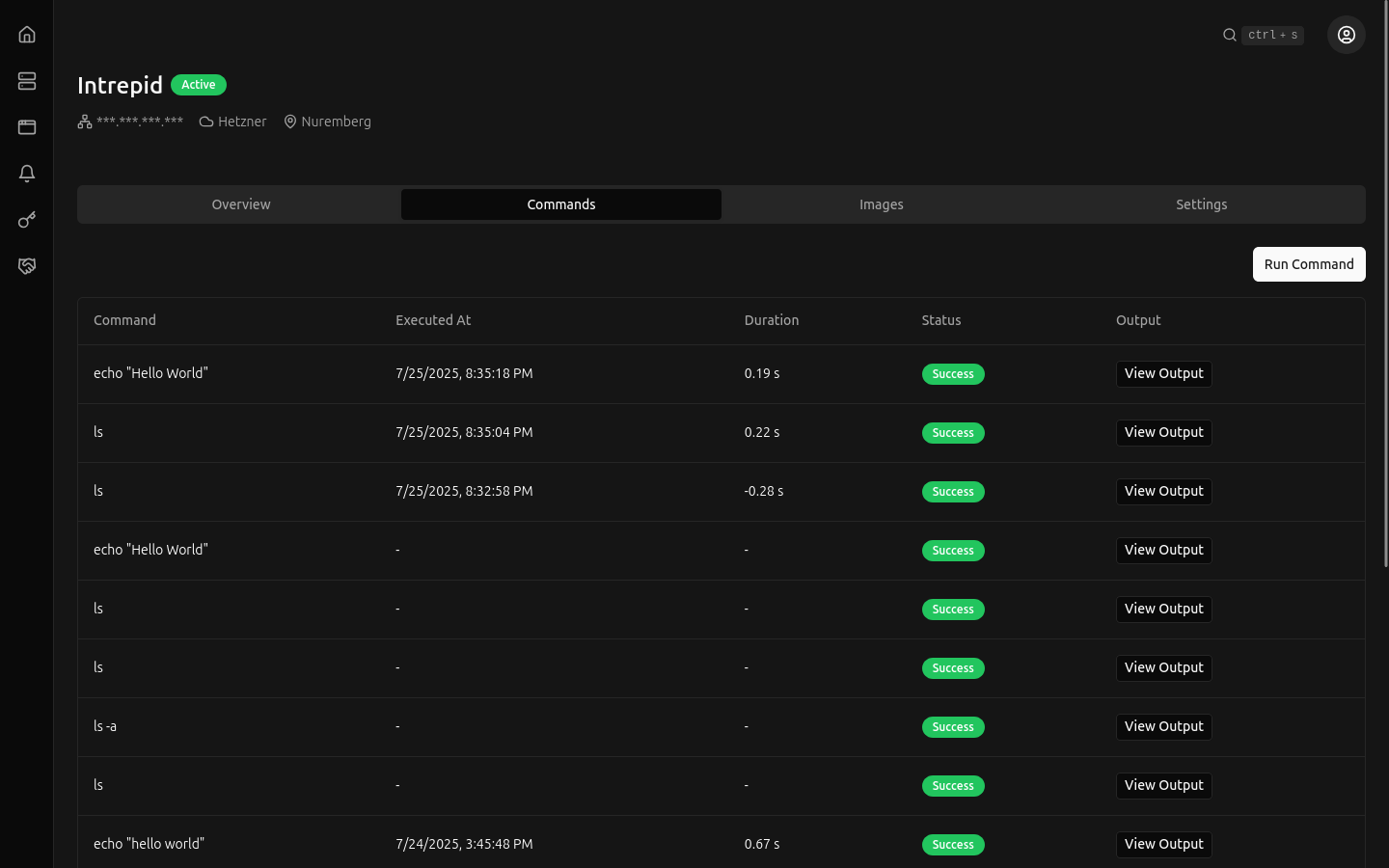
Task: Click the masked IP address text
Action: point(140,122)
